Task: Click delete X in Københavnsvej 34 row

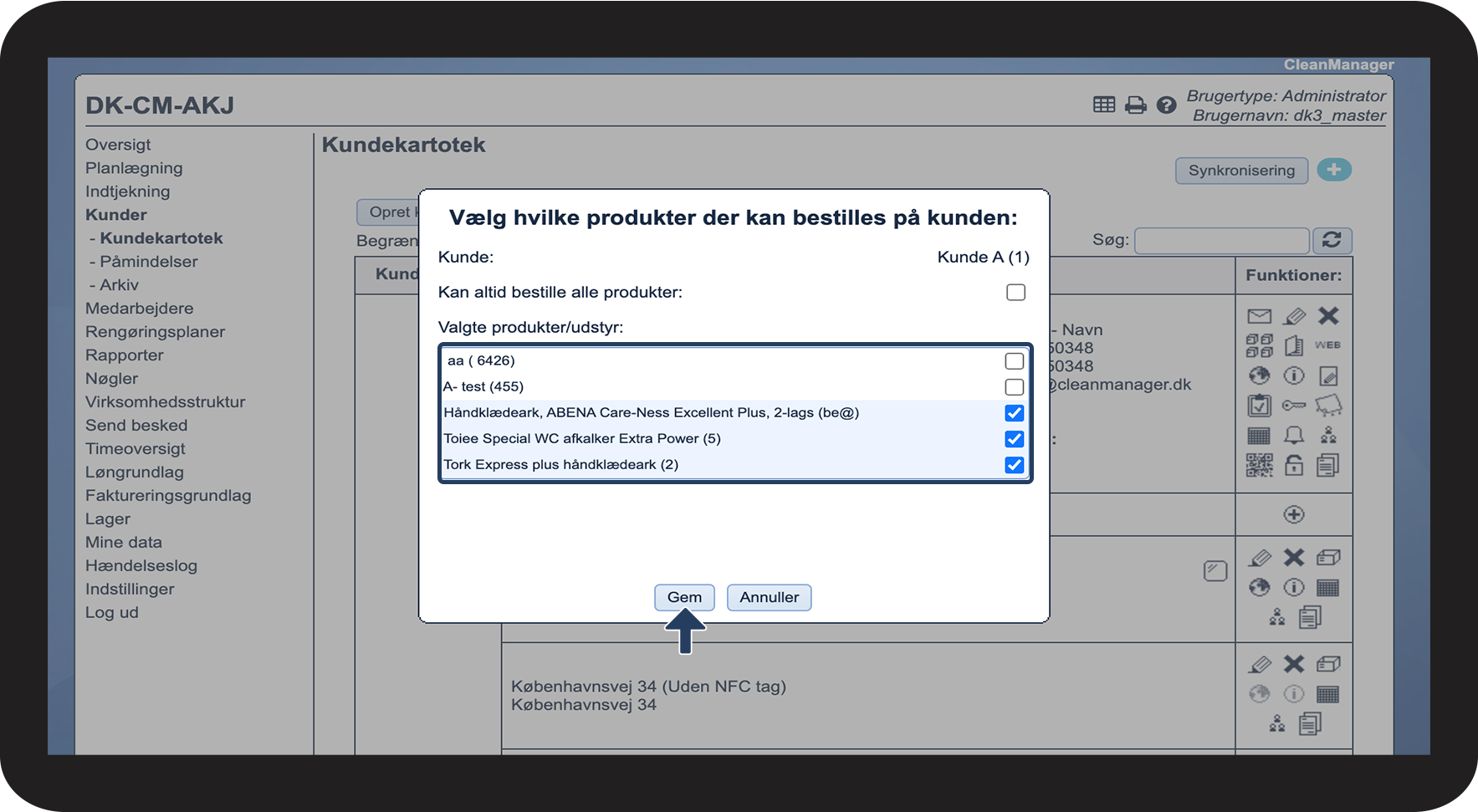Action: tap(1294, 664)
